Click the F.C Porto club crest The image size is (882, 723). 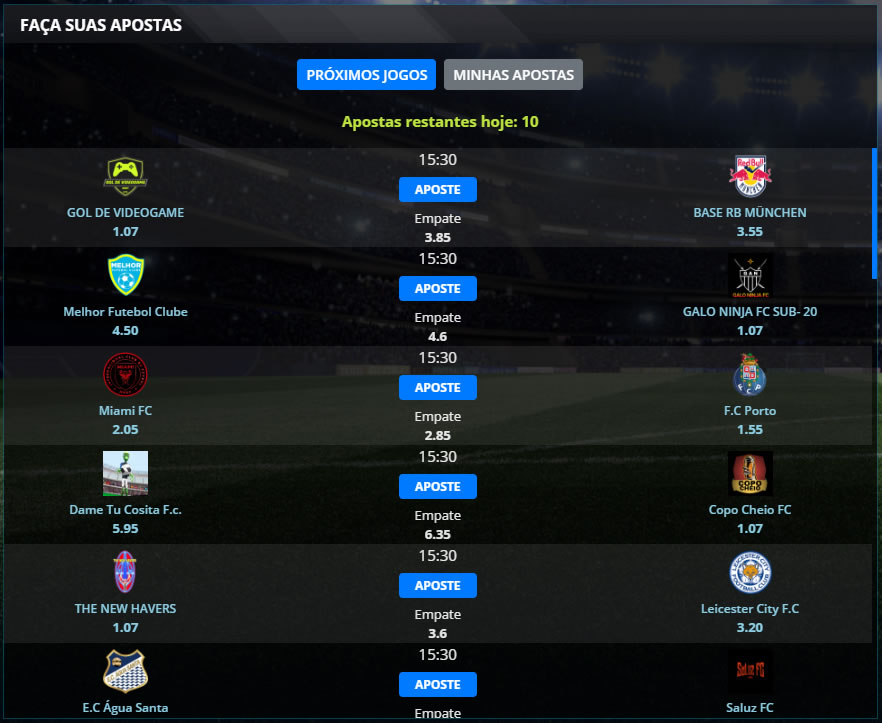(x=750, y=375)
